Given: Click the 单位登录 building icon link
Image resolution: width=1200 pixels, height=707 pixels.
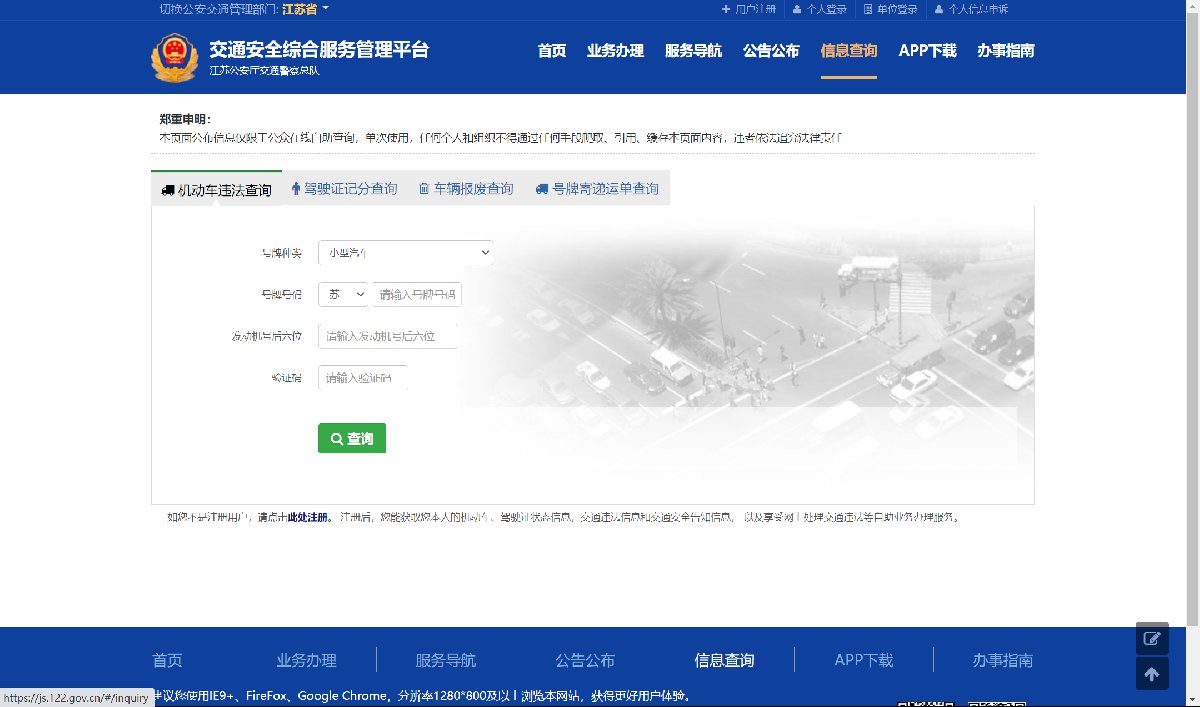Looking at the screenshot, I should [890, 9].
